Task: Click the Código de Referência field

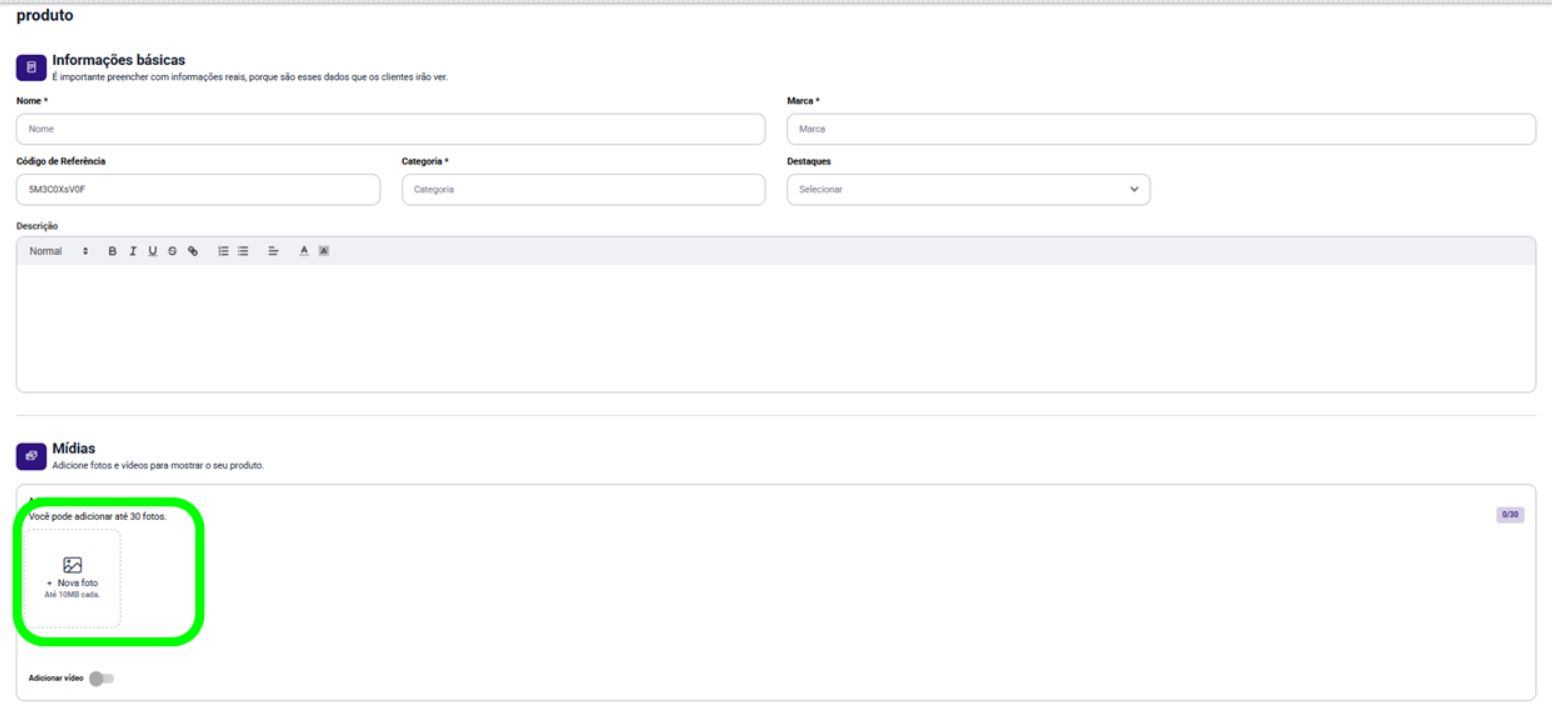Action: [x=198, y=189]
